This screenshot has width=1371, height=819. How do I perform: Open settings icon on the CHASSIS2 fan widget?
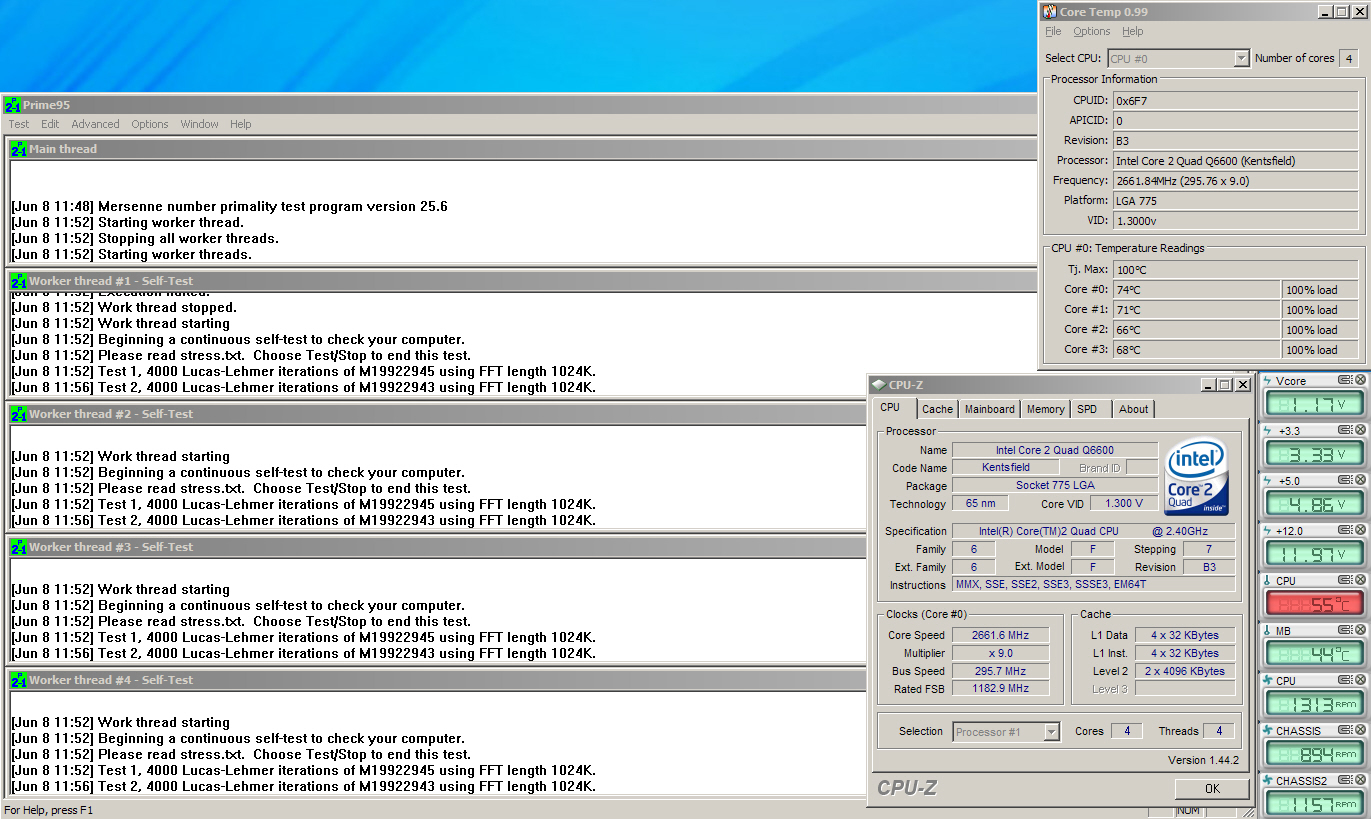[x=1345, y=780]
